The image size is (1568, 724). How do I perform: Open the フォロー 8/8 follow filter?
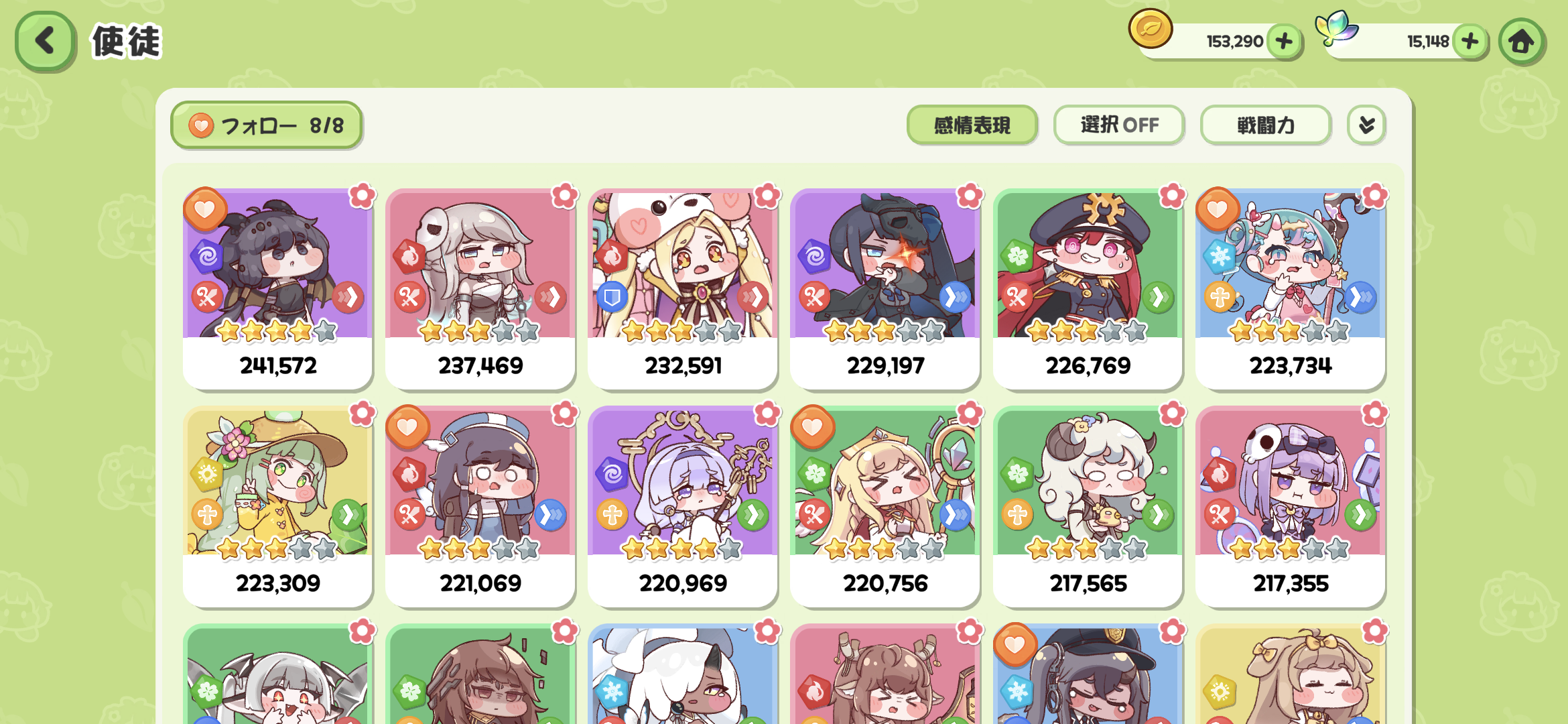point(267,125)
